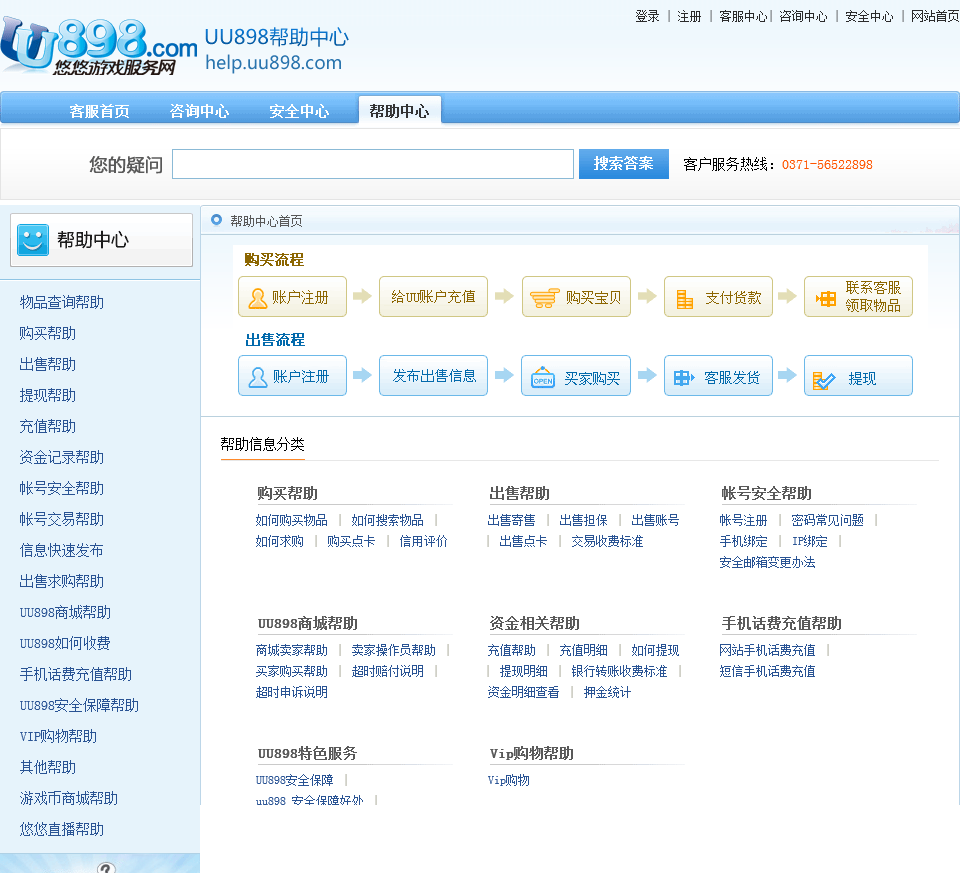Click the 购买点卡 link
This screenshot has width=960, height=873.
[x=351, y=541]
